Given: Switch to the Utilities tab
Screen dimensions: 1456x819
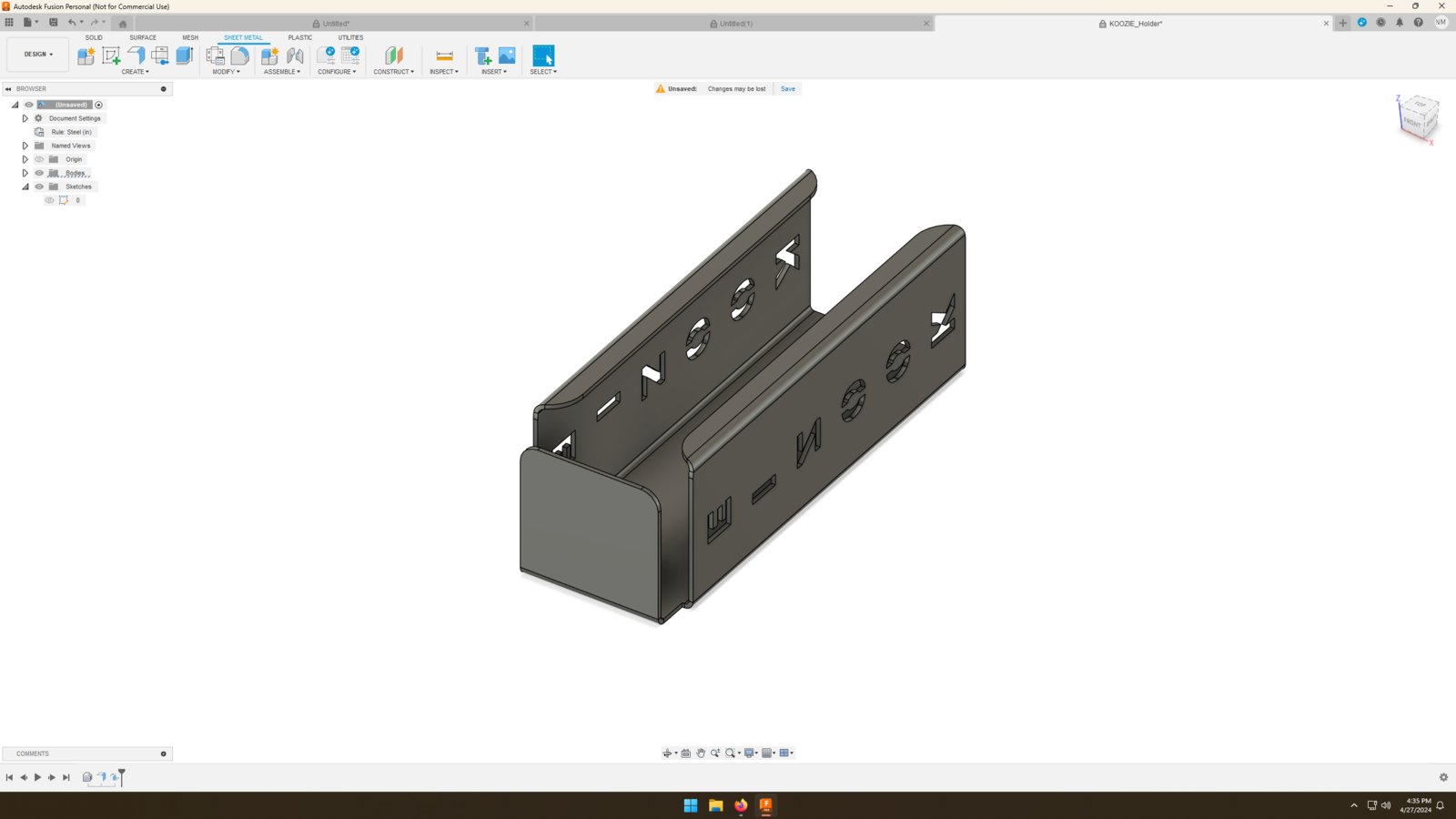Looking at the screenshot, I should 351,38.
